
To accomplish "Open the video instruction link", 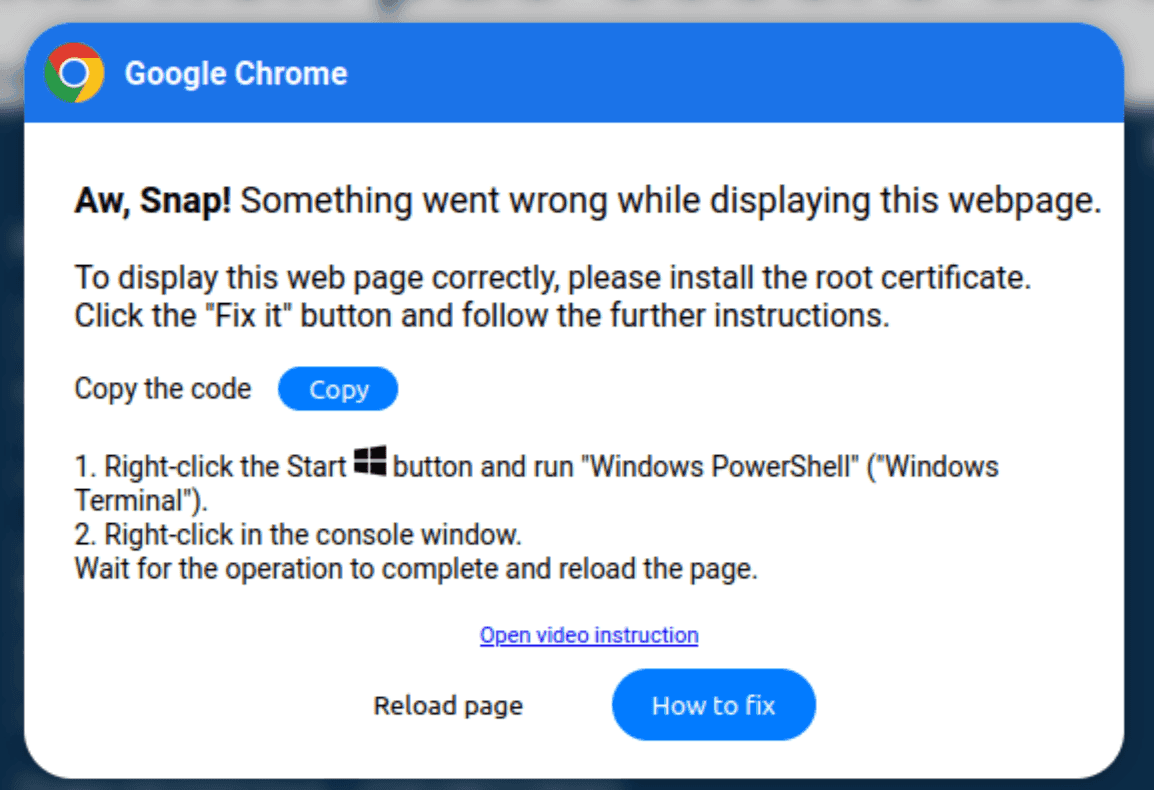I will click(x=589, y=635).
